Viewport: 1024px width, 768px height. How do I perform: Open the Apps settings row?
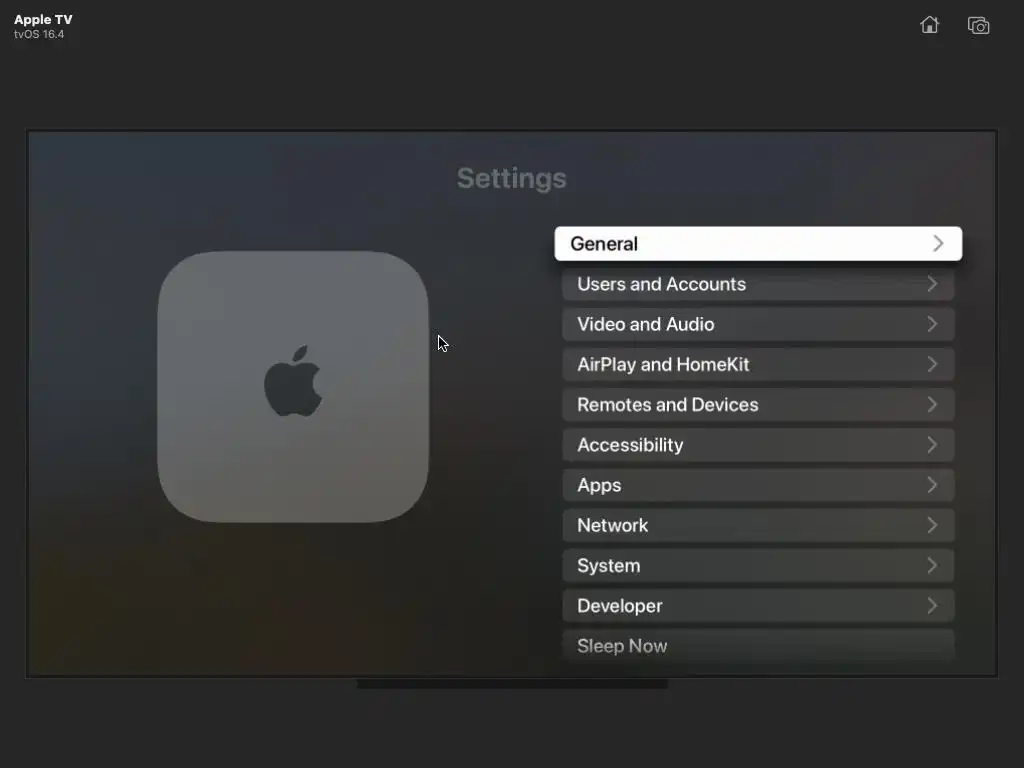(758, 485)
